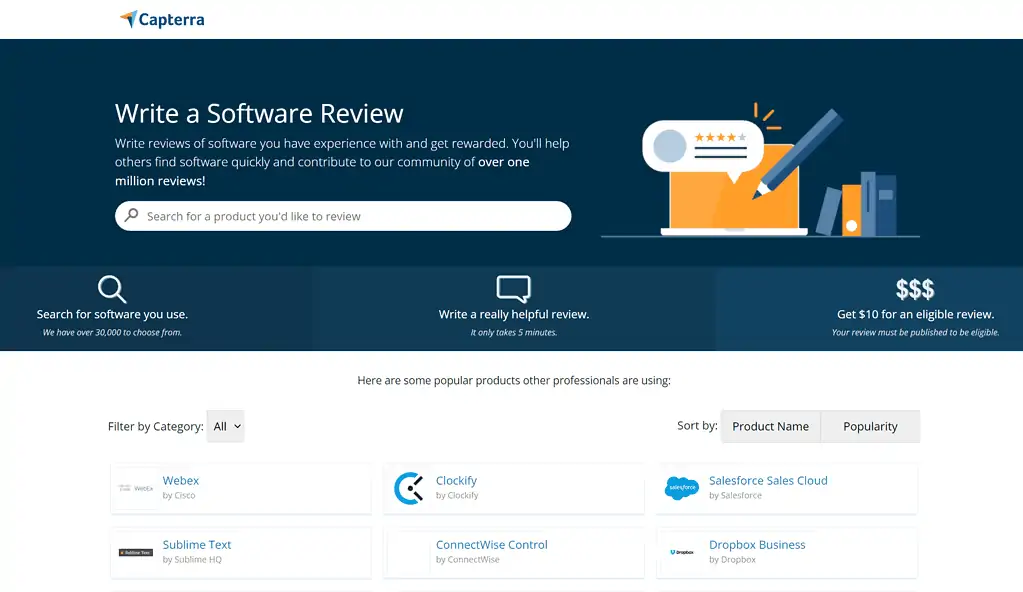Select the Clockify clock logo
Image resolution: width=1023 pixels, height=592 pixels.
[409, 487]
